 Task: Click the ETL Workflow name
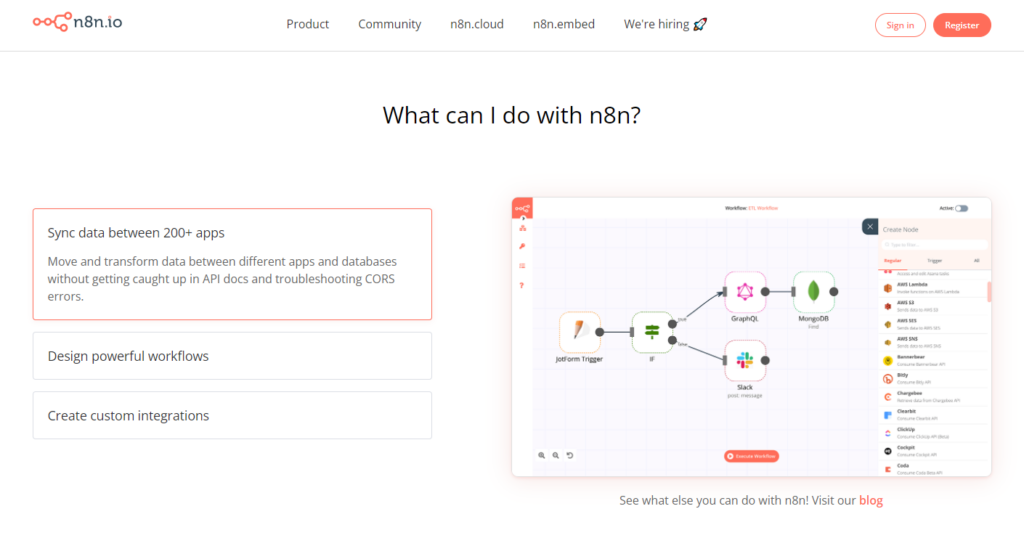pyautogui.click(x=763, y=208)
